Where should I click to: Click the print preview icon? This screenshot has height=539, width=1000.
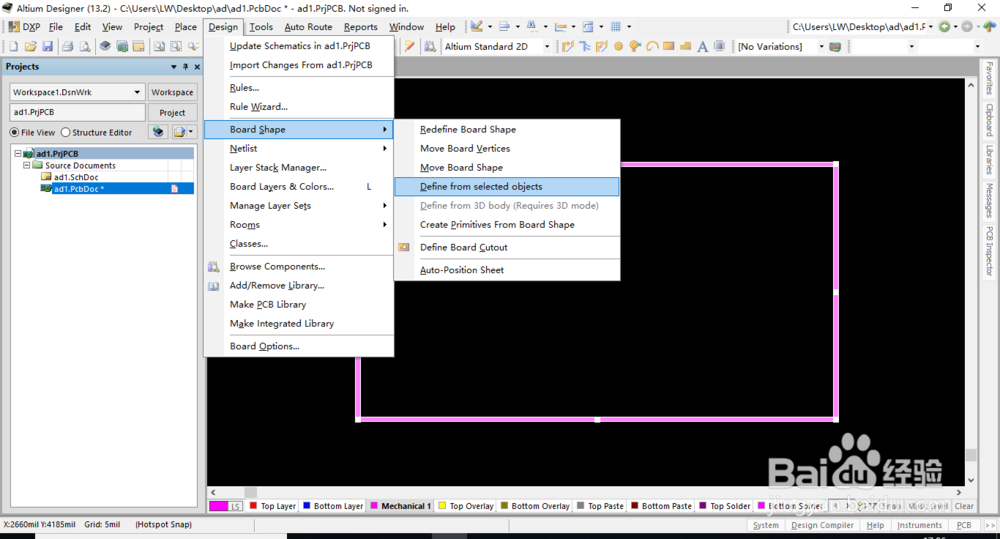click(84, 46)
